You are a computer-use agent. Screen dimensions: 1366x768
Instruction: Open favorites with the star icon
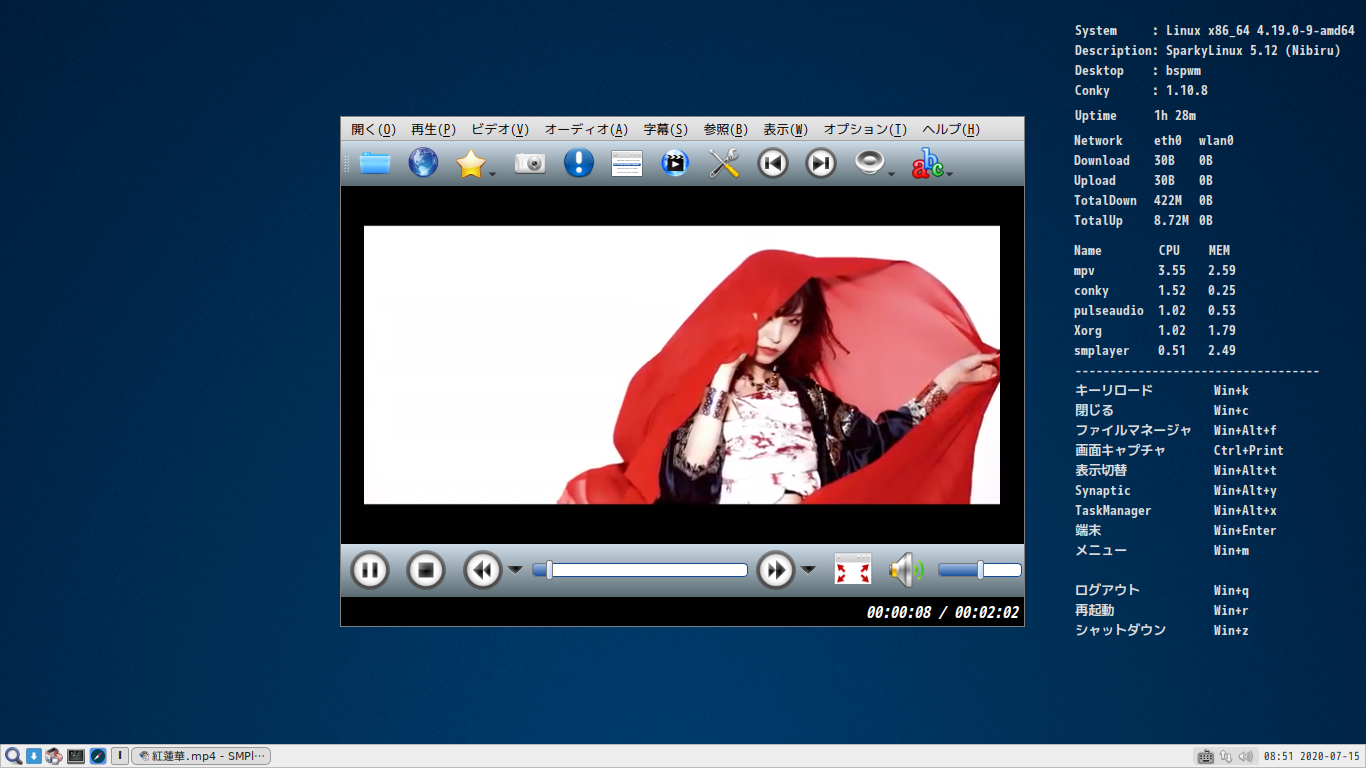pyautogui.click(x=470, y=163)
